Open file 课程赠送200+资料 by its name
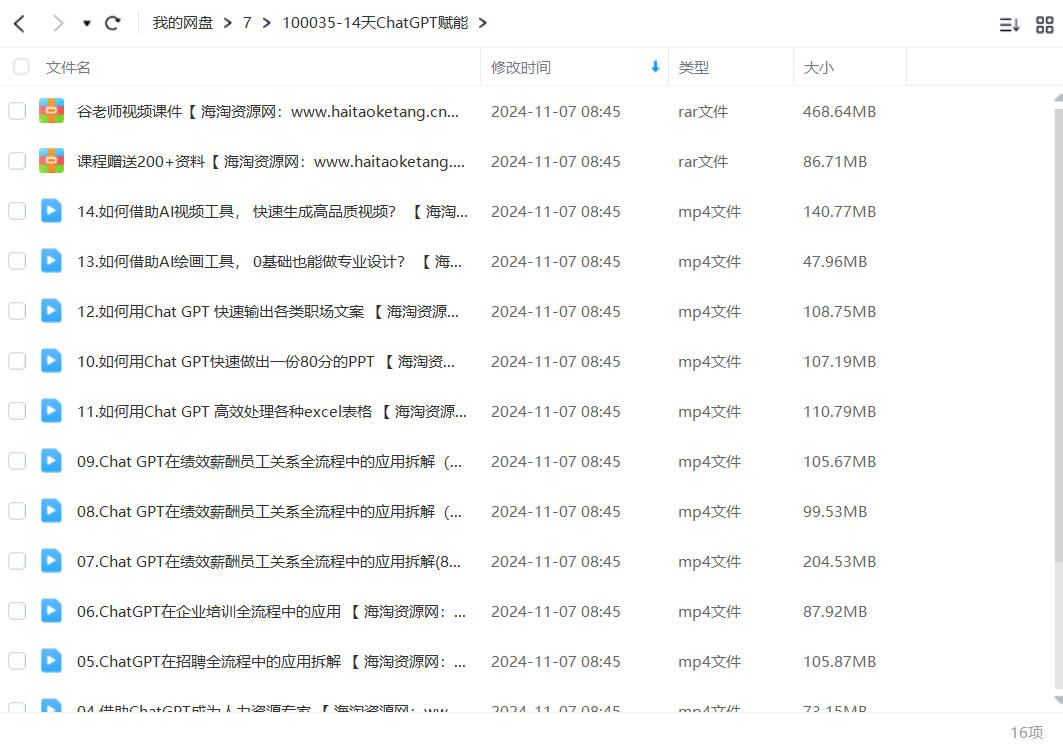This screenshot has height=754, width=1063. tap(270, 162)
